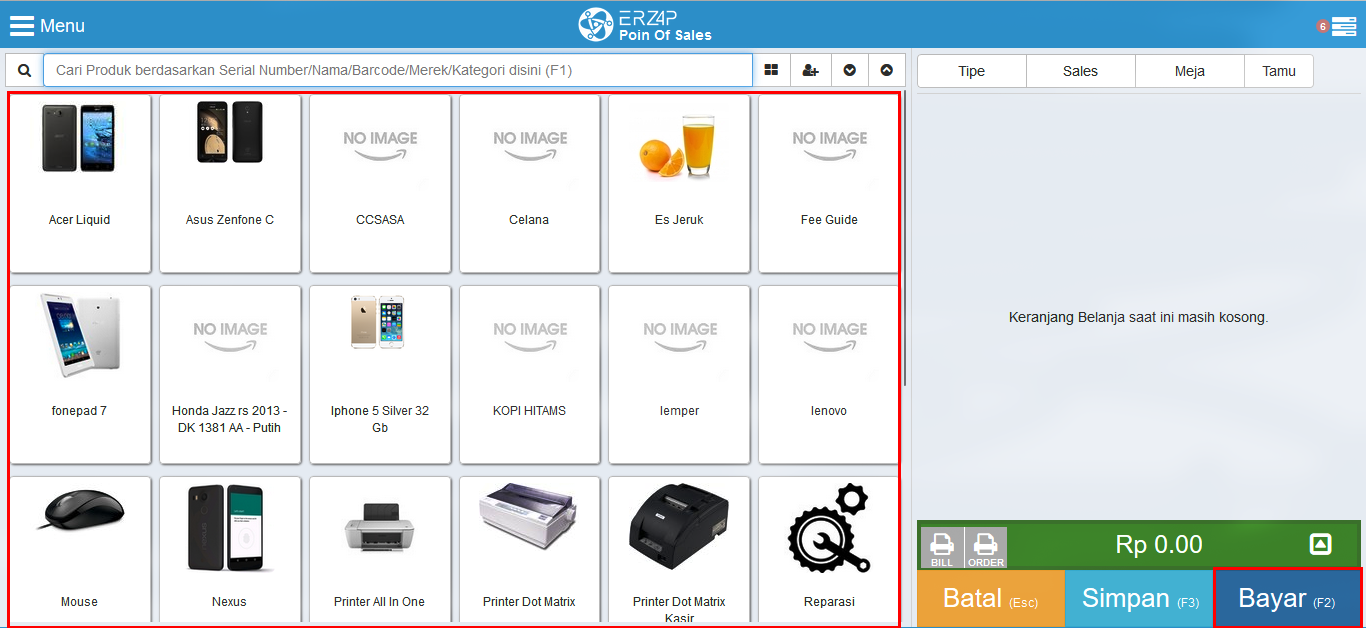The height and width of the screenshot is (628, 1366).
Task: Add Asus Zenfone C product
Action: click(230, 183)
